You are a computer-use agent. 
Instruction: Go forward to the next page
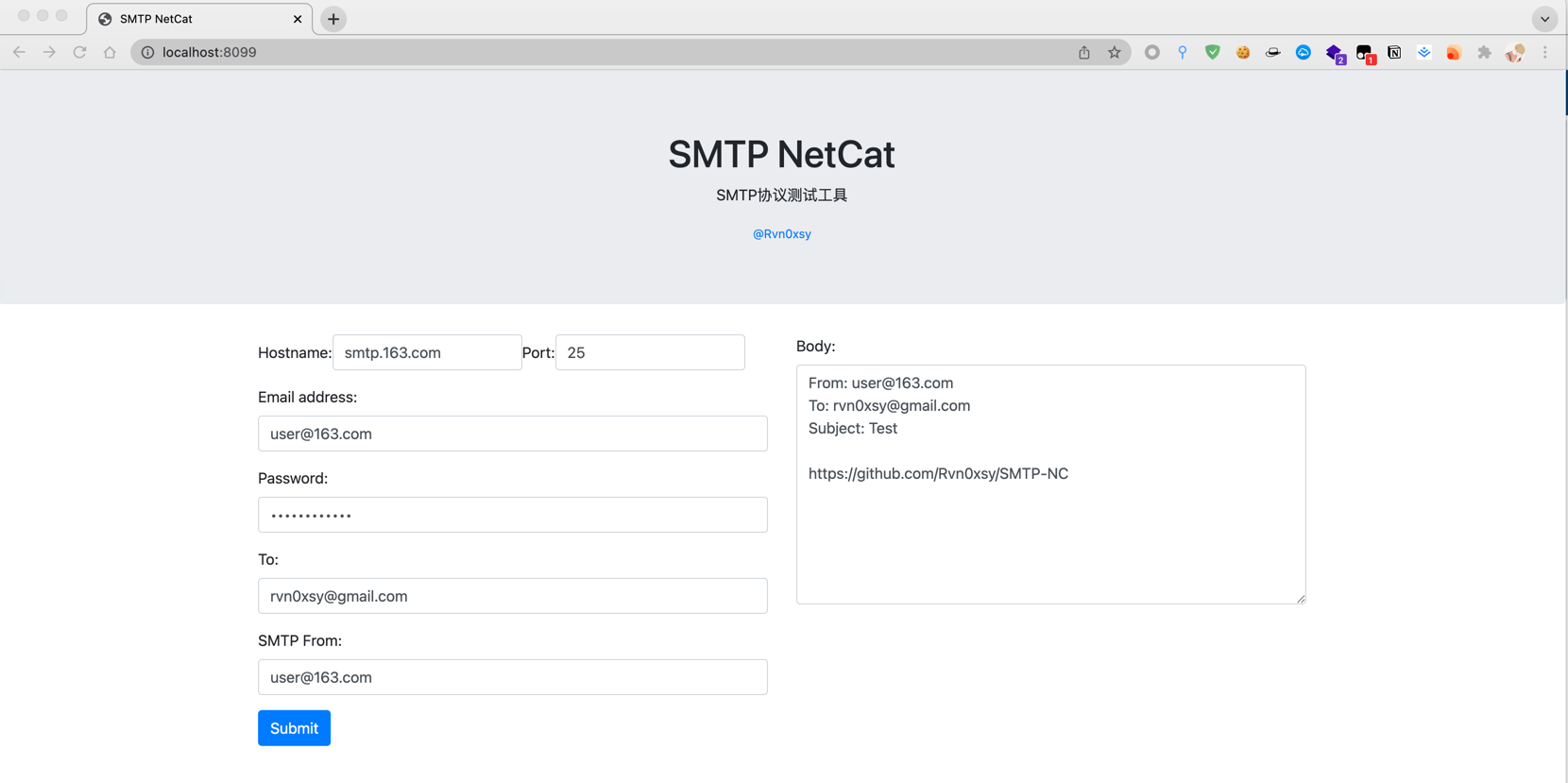[x=49, y=52]
